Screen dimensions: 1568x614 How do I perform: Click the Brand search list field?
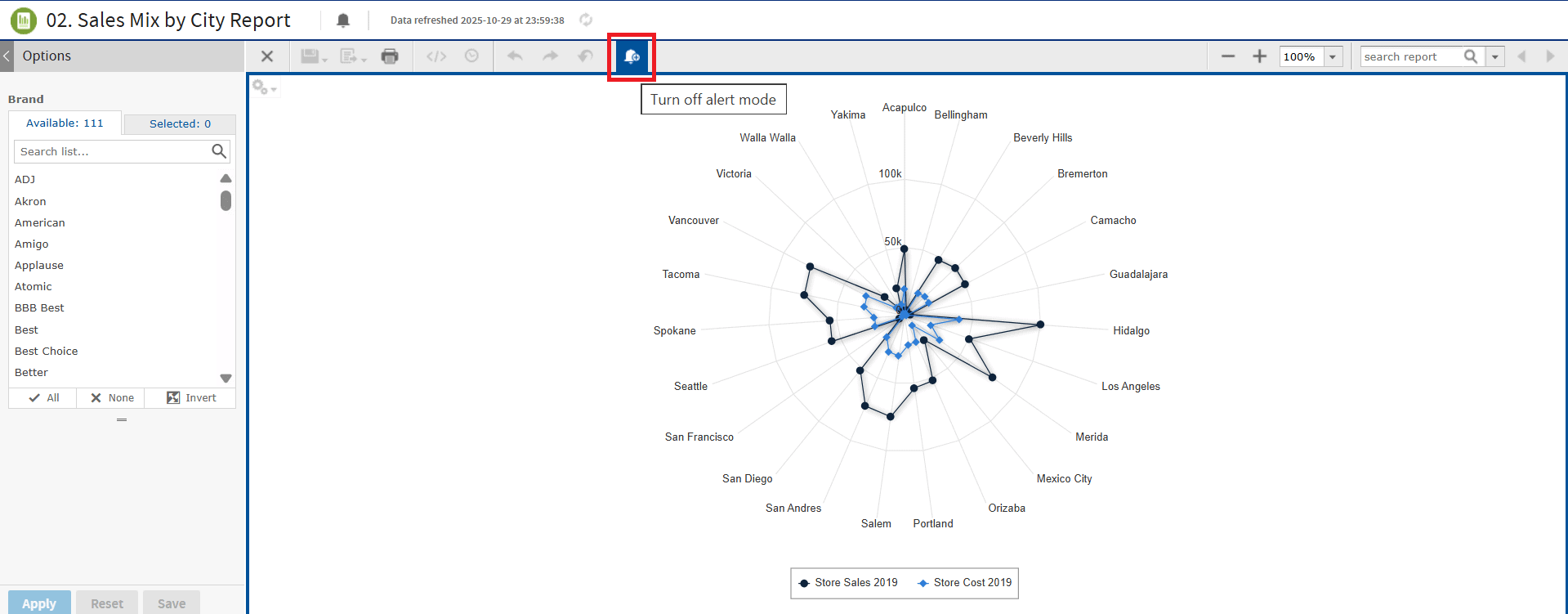(113, 151)
